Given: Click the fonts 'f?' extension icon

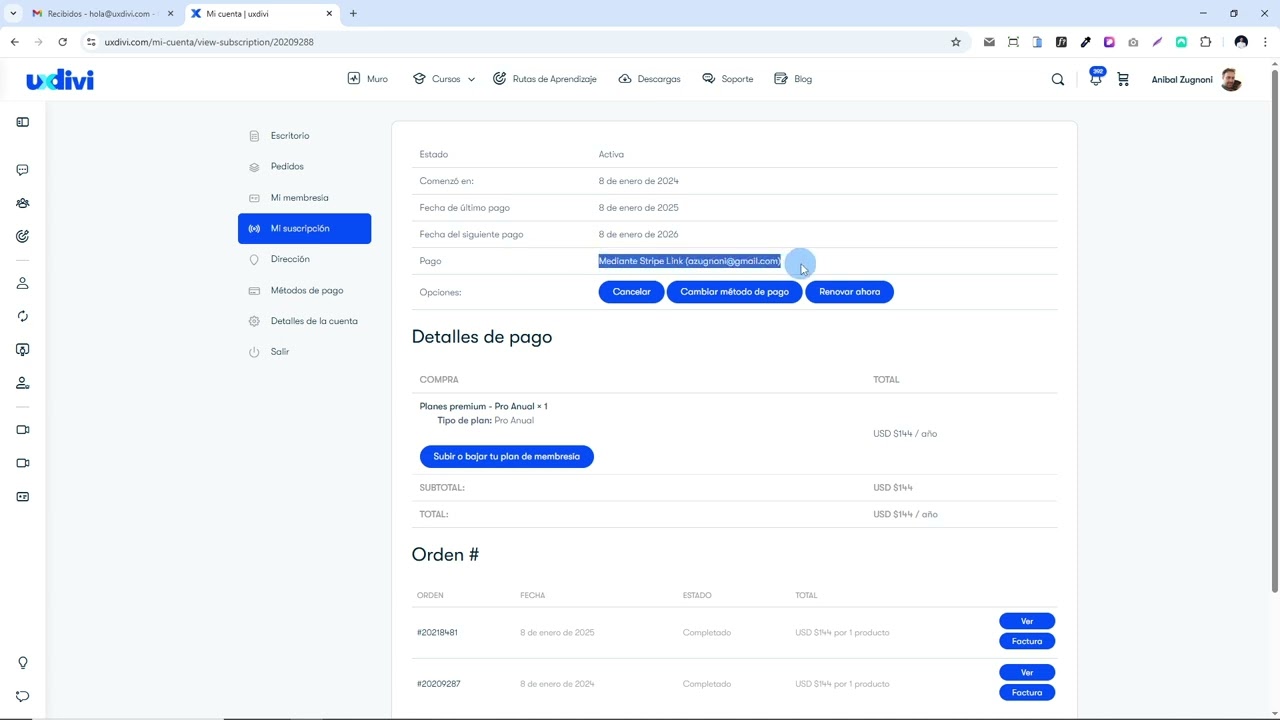Looking at the screenshot, I should click(1061, 42).
